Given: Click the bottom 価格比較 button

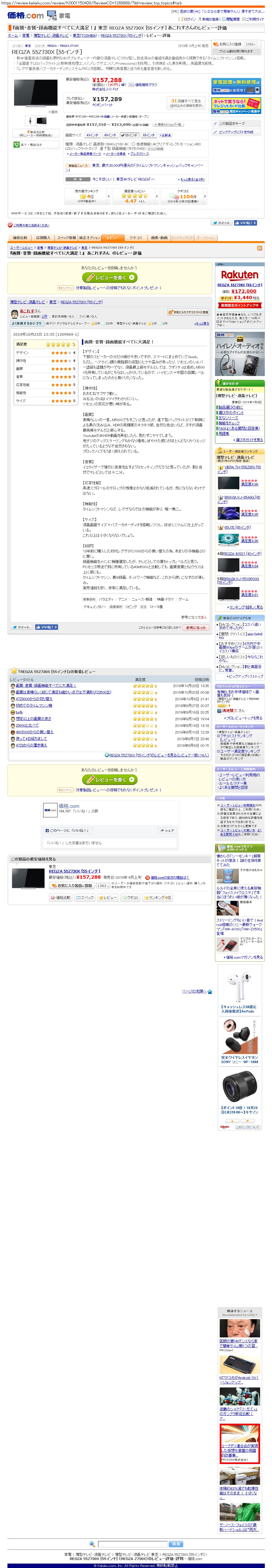Looking at the screenshot, I should pos(60,898).
